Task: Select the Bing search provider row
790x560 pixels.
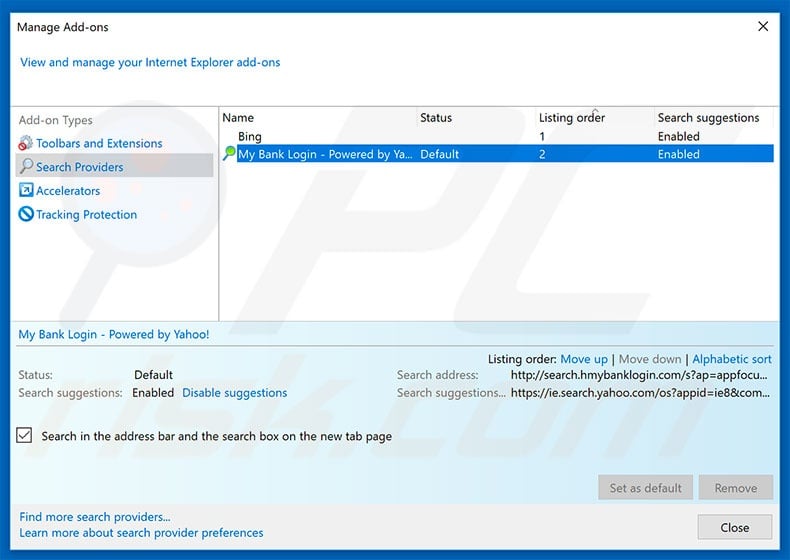Action: point(496,136)
